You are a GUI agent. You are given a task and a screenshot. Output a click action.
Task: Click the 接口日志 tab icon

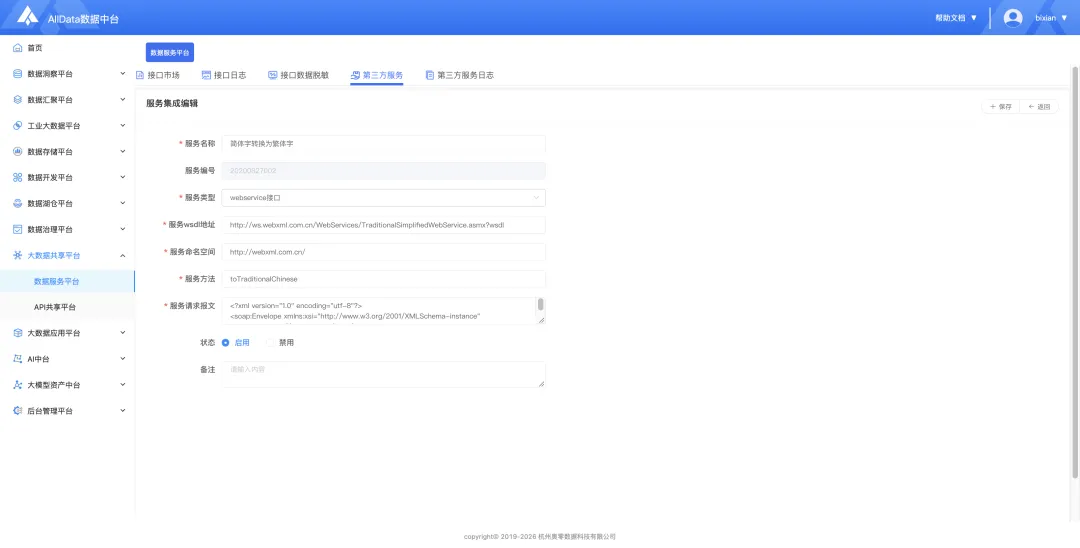(206, 75)
